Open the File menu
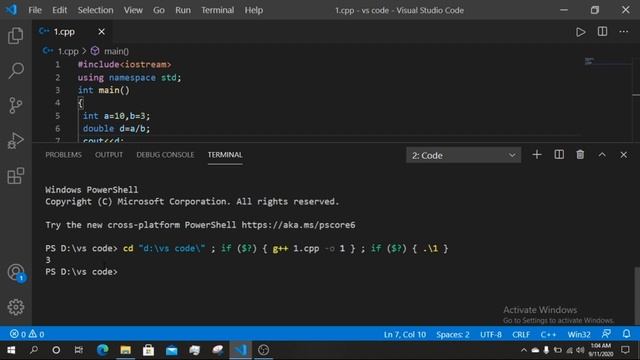 [x=35, y=10]
